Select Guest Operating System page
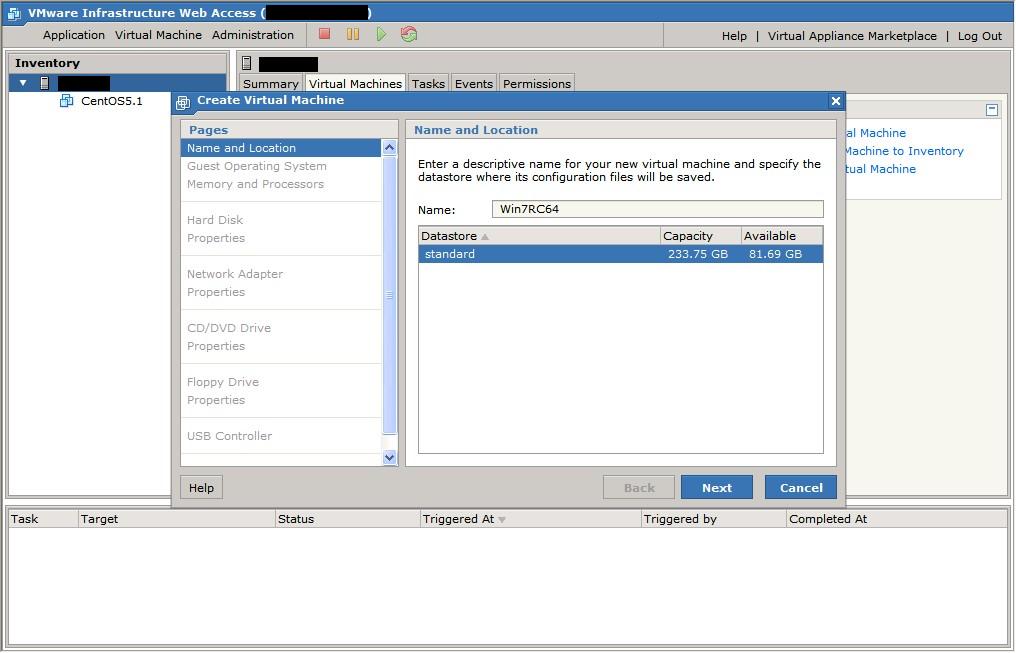Screen dimensions: 1016x653 coord(281,166)
